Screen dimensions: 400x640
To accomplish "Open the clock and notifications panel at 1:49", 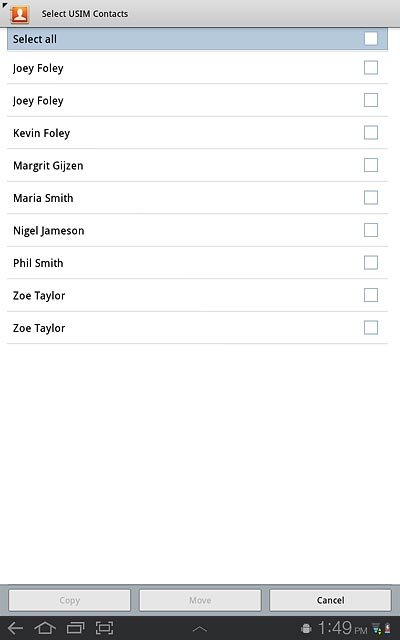I will [x=342, y=628].
